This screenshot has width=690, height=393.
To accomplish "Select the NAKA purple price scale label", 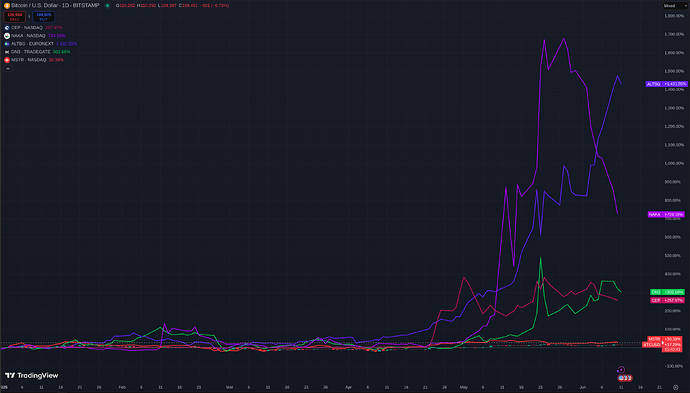I will [666, 215].
